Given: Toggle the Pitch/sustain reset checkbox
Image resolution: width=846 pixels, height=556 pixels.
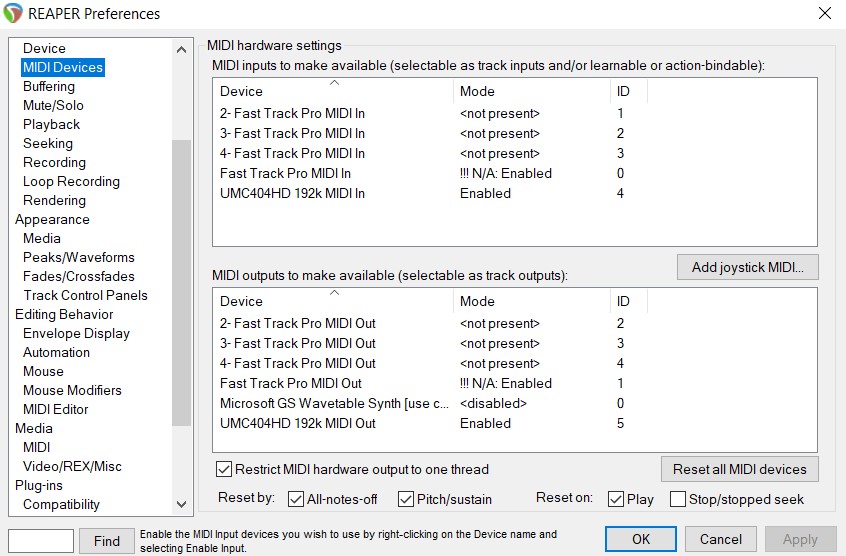Looking at the screenshot, I should pos(406,499).
